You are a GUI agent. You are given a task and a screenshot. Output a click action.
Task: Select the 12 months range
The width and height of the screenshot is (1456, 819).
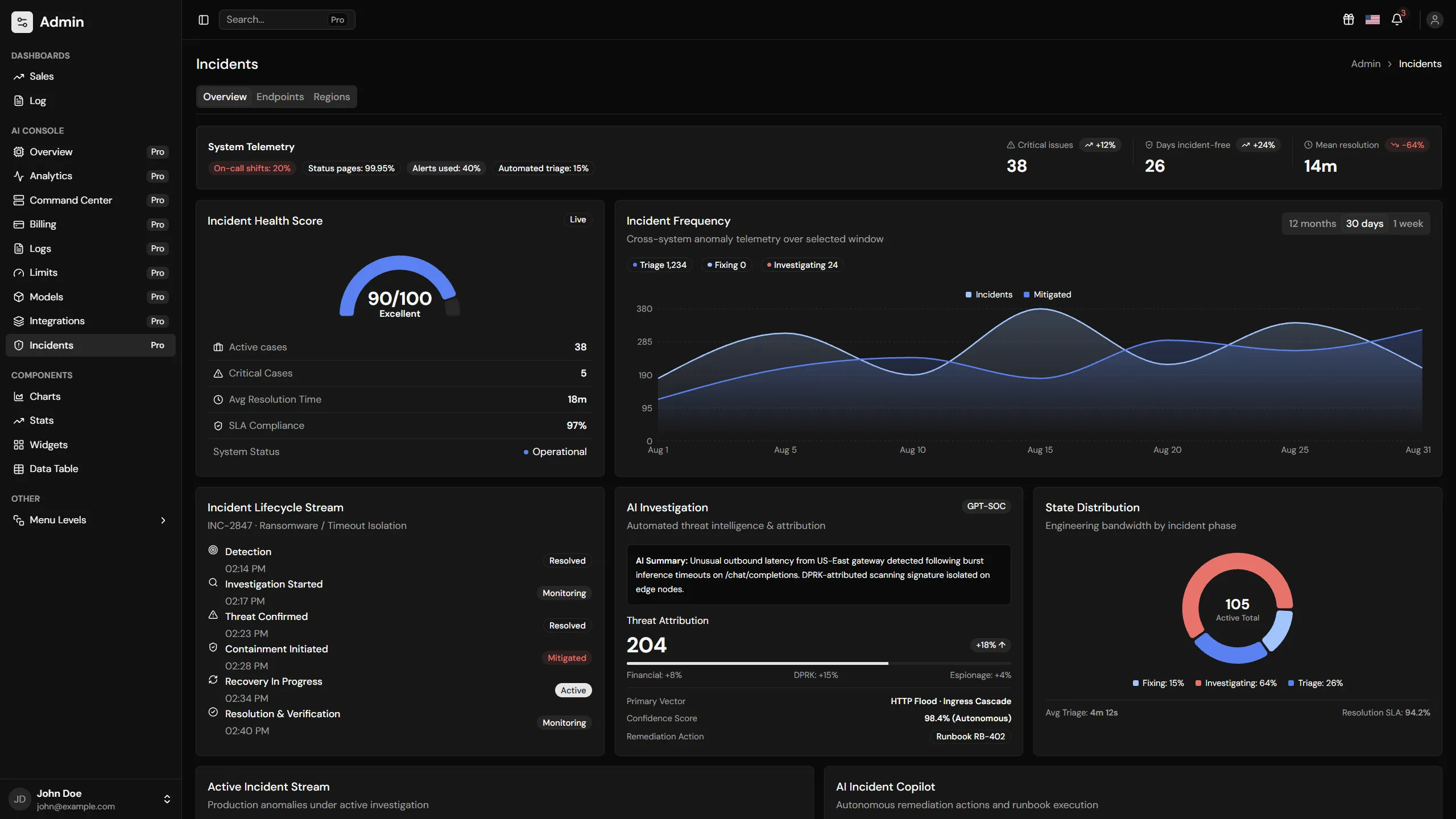point(1312,224)
